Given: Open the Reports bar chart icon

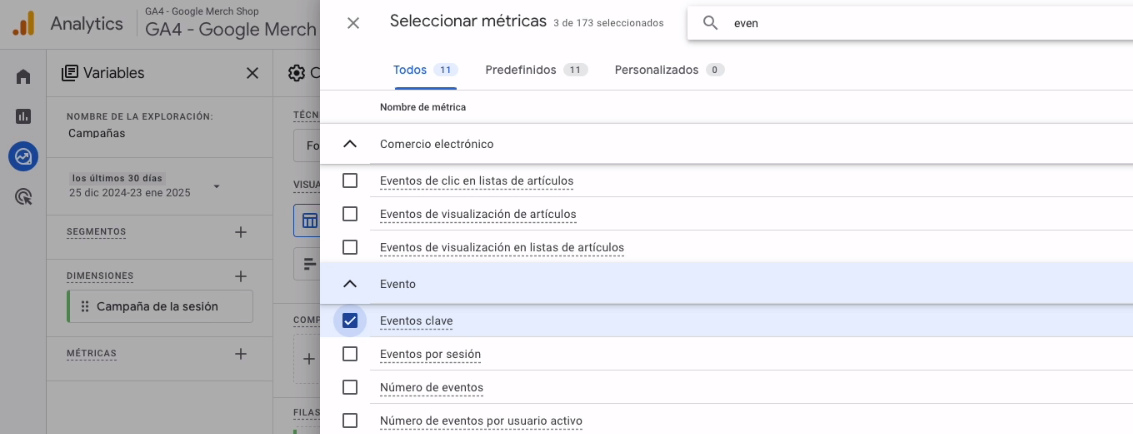Looking at the screenshot, I should (23, 116).
